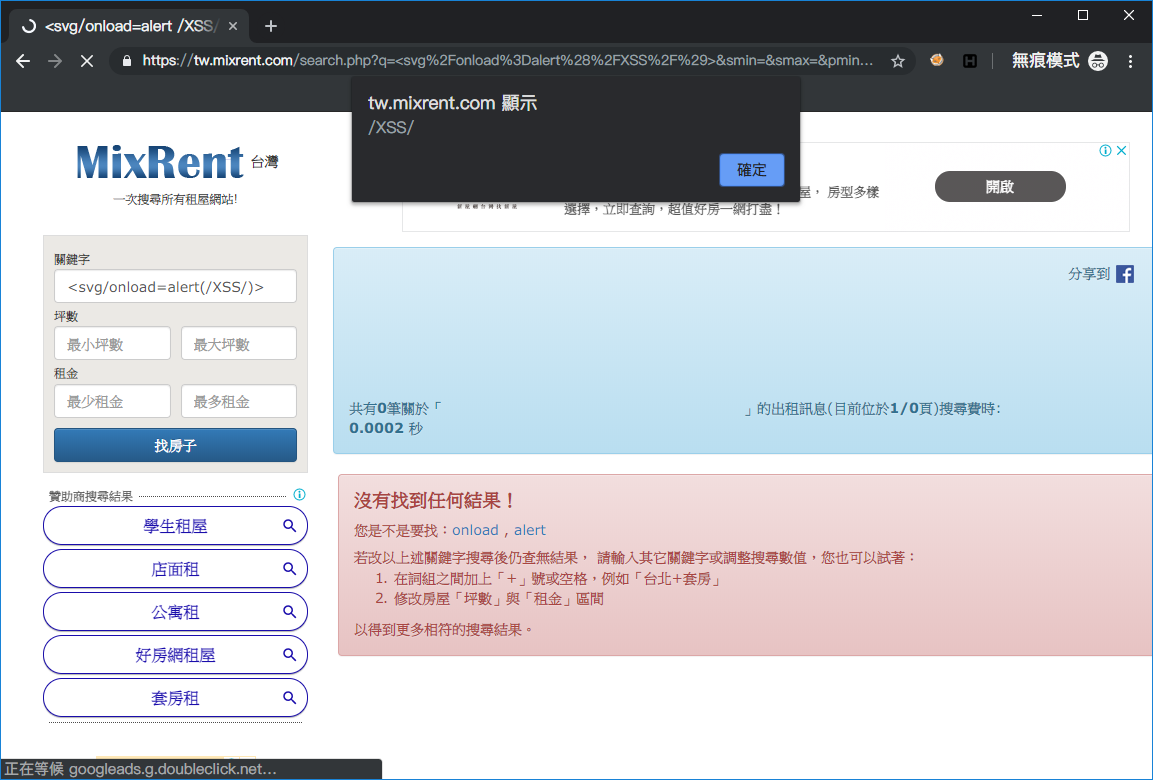Viewport: 1153px width, 780px height.
Task: Bookmark this page with the star
Action: pos(897,61)
